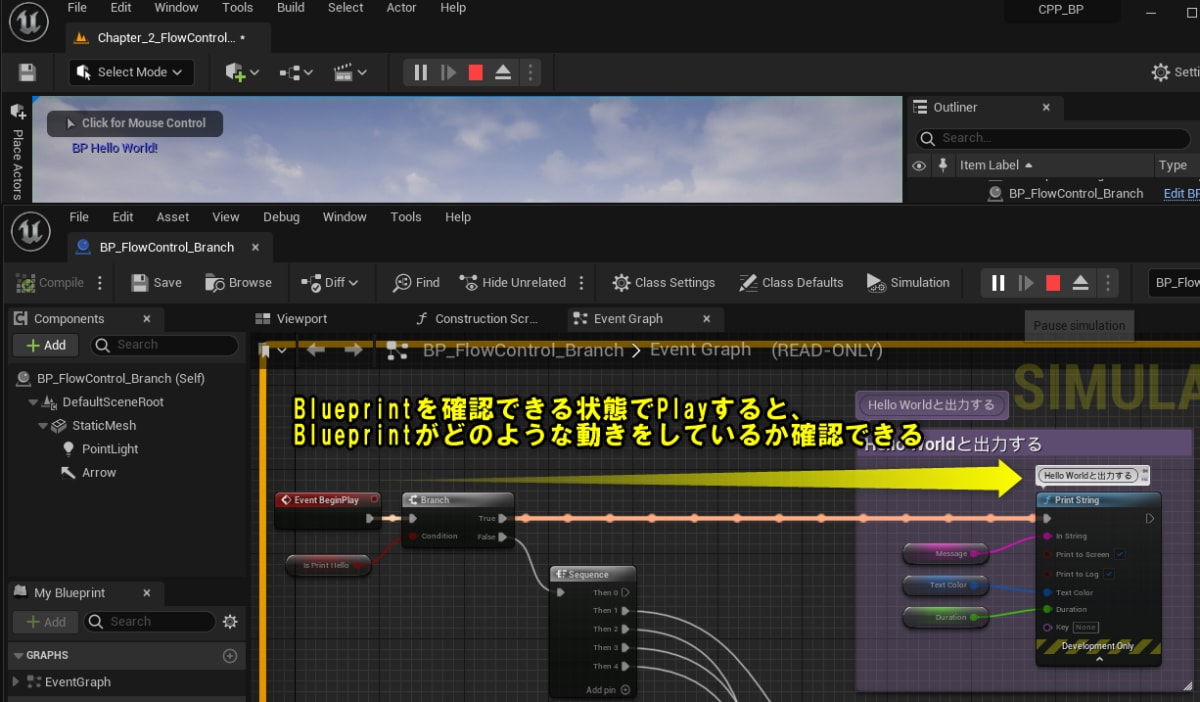1200x702 pixels.
Task: Click the Edit BP link in Outliner
Action: click(x=1181, y=192)
